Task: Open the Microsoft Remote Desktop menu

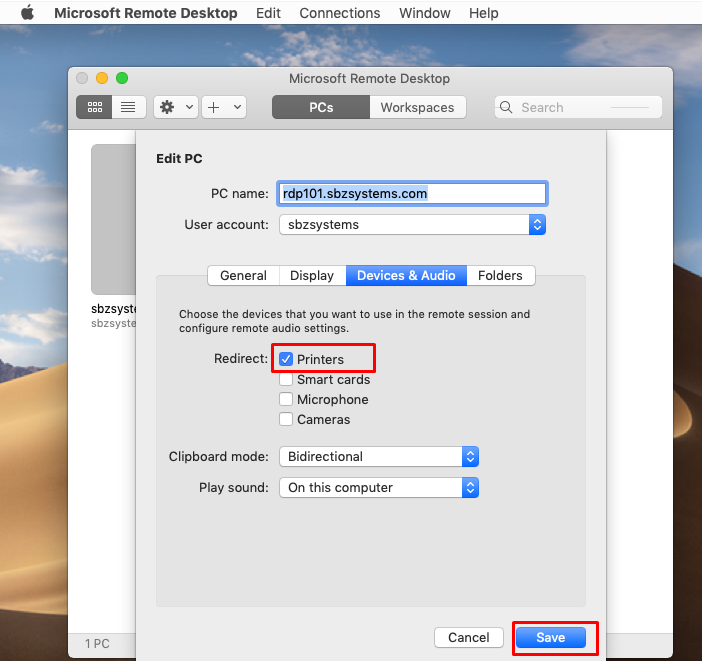Action: tap(146, 13)
